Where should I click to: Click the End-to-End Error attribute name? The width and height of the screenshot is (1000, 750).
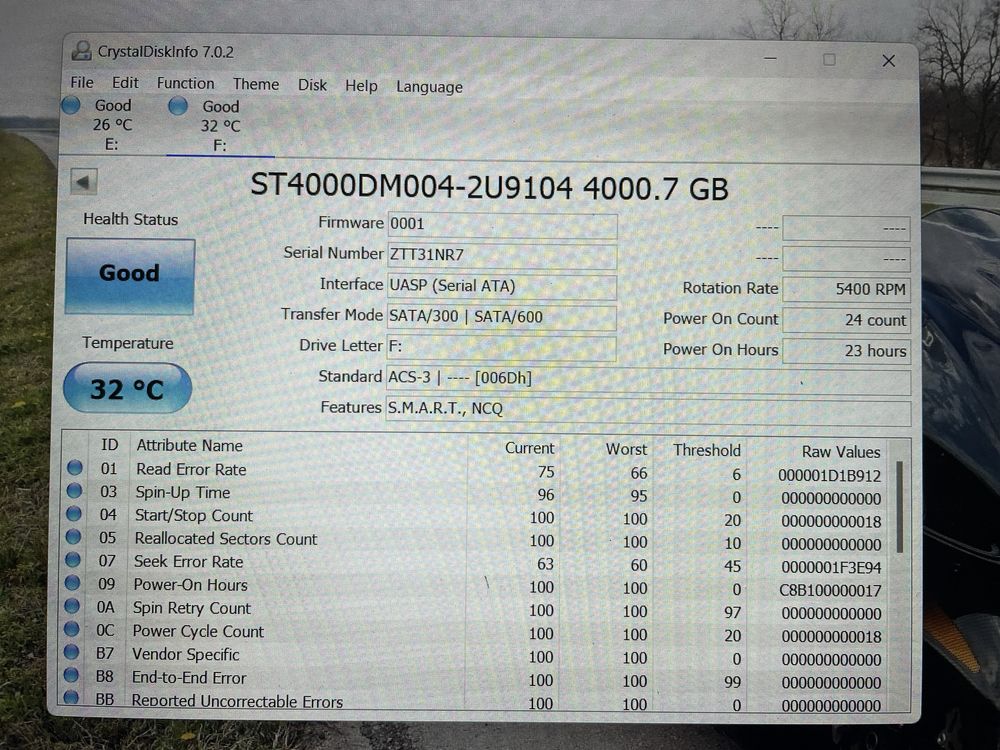coord(189,677)
